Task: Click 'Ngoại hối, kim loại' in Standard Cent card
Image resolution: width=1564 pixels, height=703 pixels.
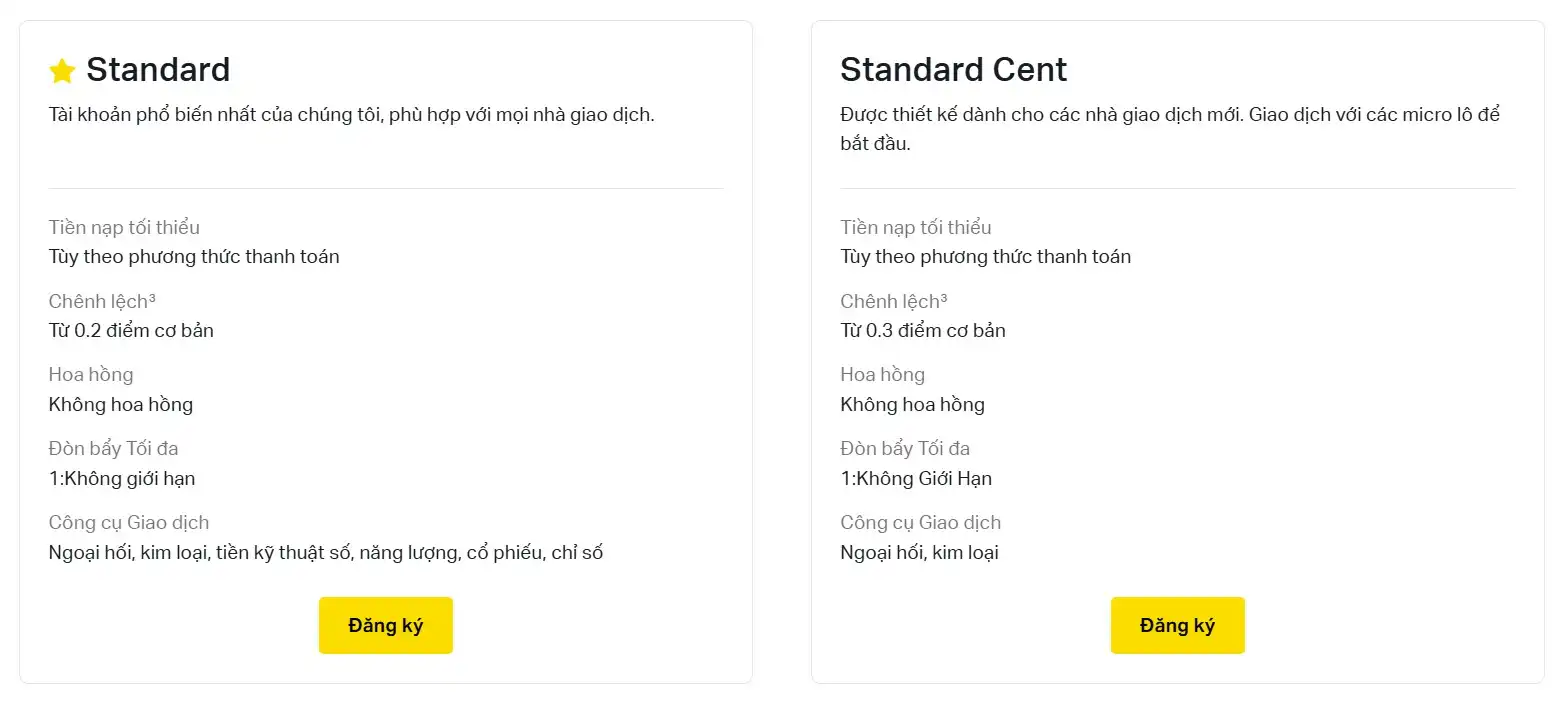Action: click(x=919, y=552)
